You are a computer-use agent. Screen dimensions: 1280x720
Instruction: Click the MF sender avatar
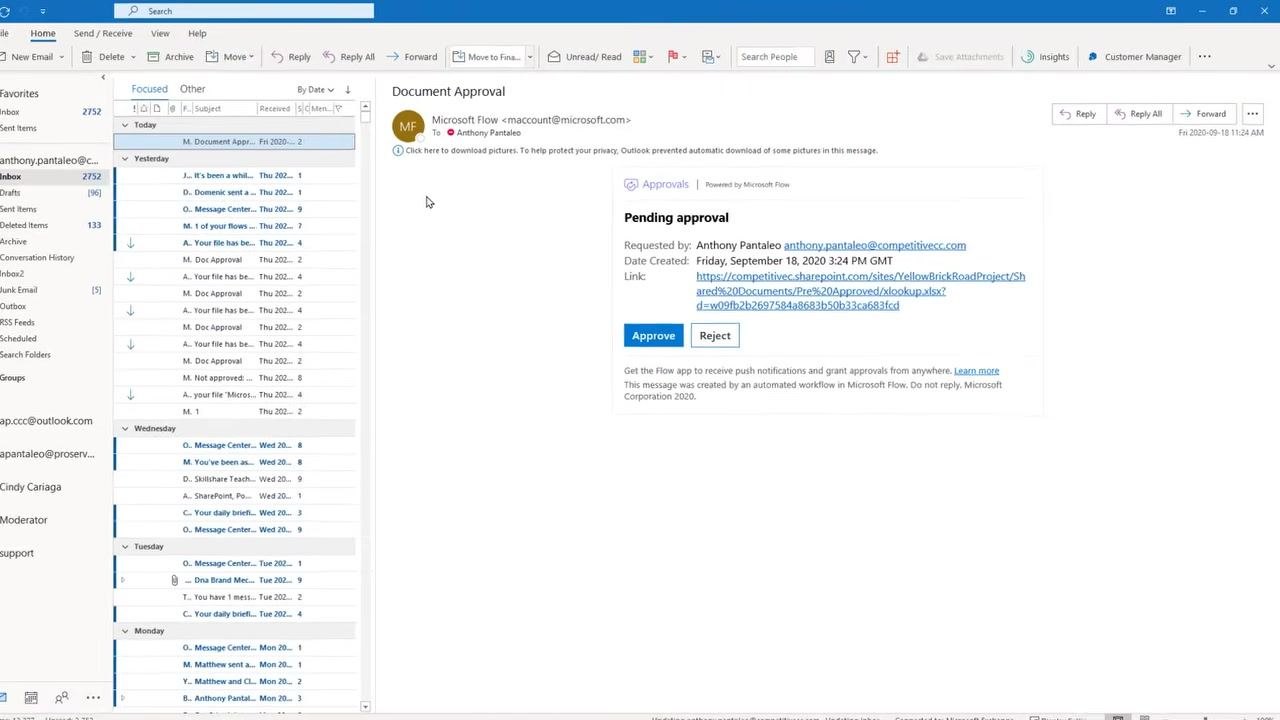(408, 126)
